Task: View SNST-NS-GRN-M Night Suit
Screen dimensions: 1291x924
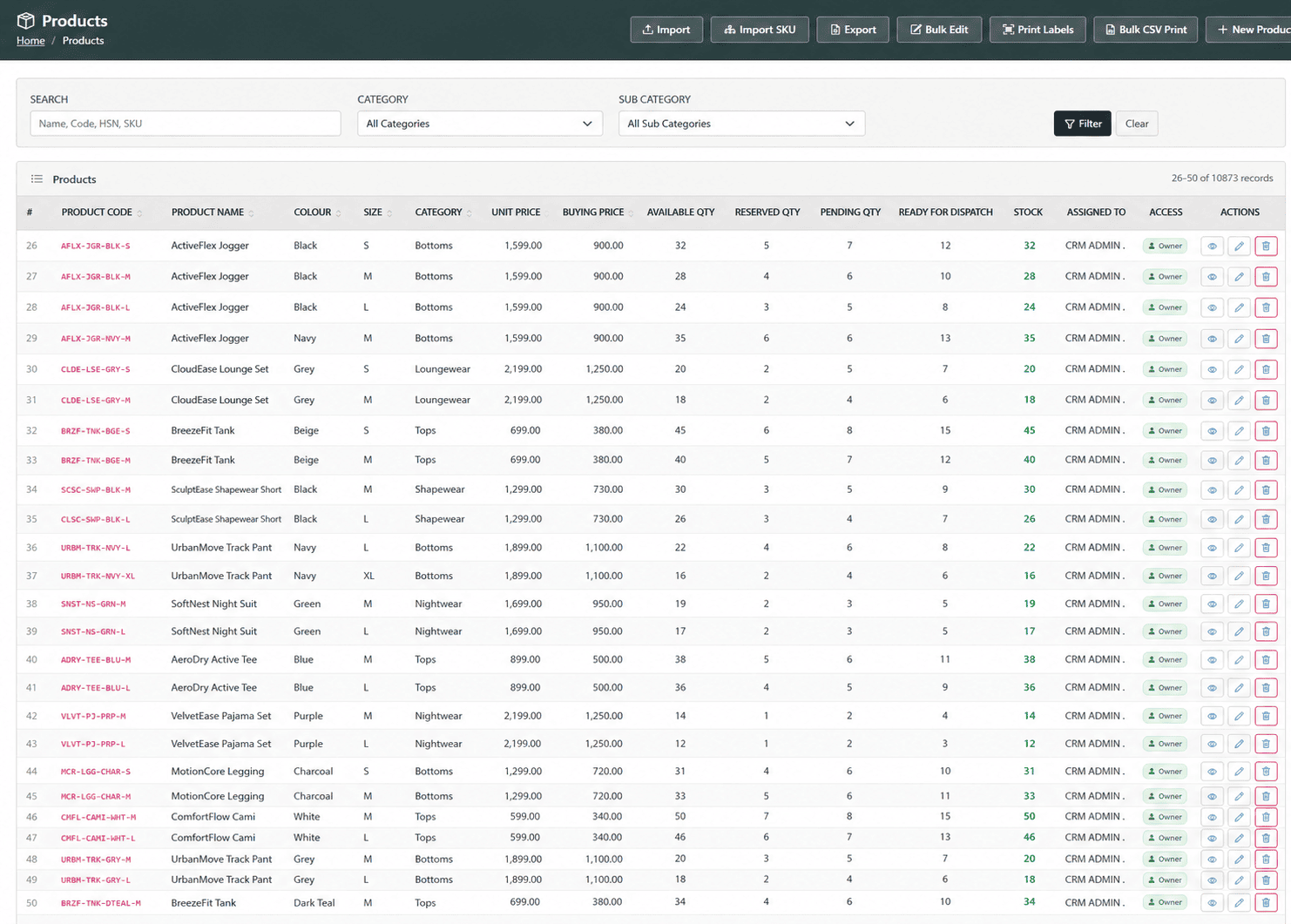Action: (x=1212, y=604)
